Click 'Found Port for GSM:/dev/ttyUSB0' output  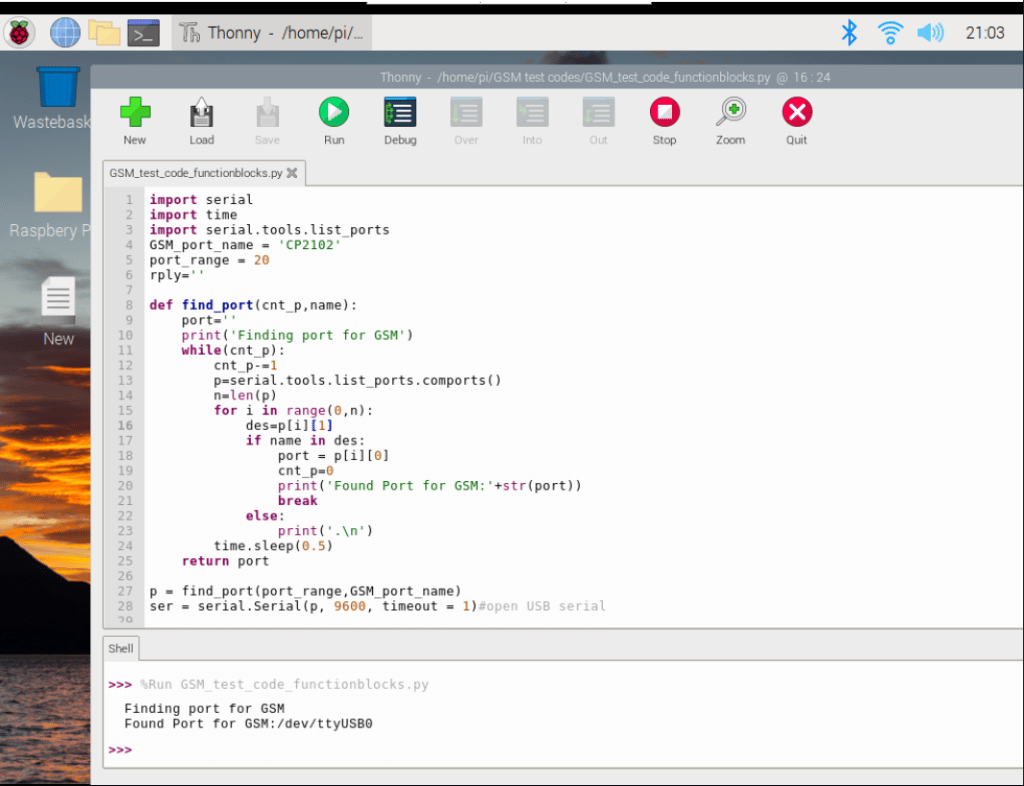click(248, 723)
